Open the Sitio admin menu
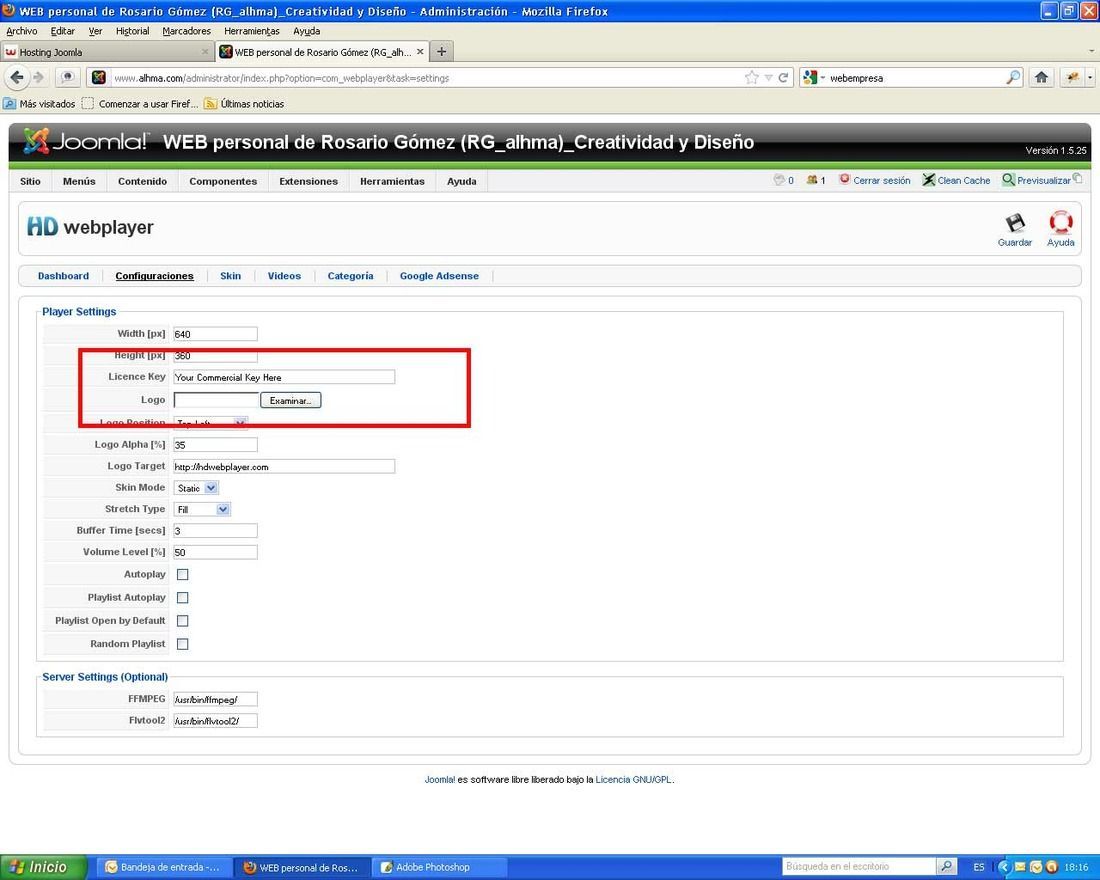Screen dimensions: 1100x880 tap(30, 181)
